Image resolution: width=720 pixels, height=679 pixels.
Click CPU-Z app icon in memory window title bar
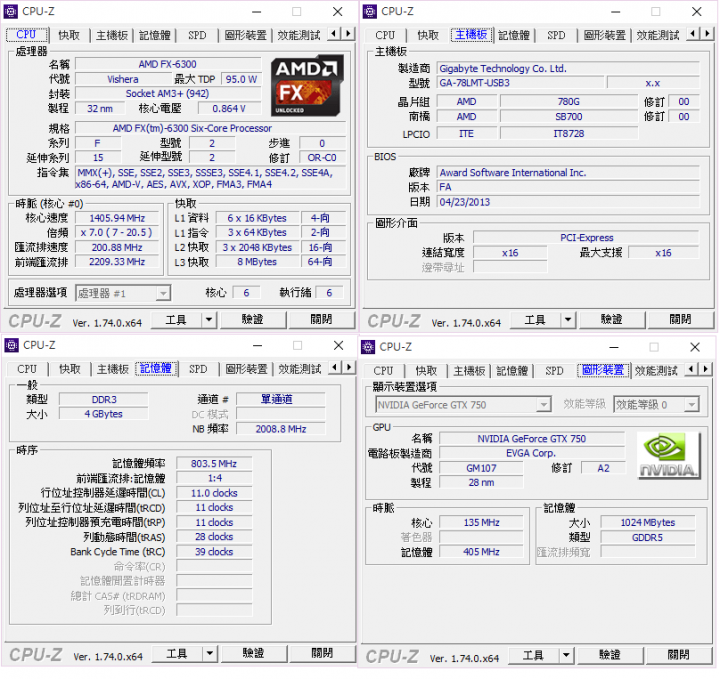click(x=12, y=345)
